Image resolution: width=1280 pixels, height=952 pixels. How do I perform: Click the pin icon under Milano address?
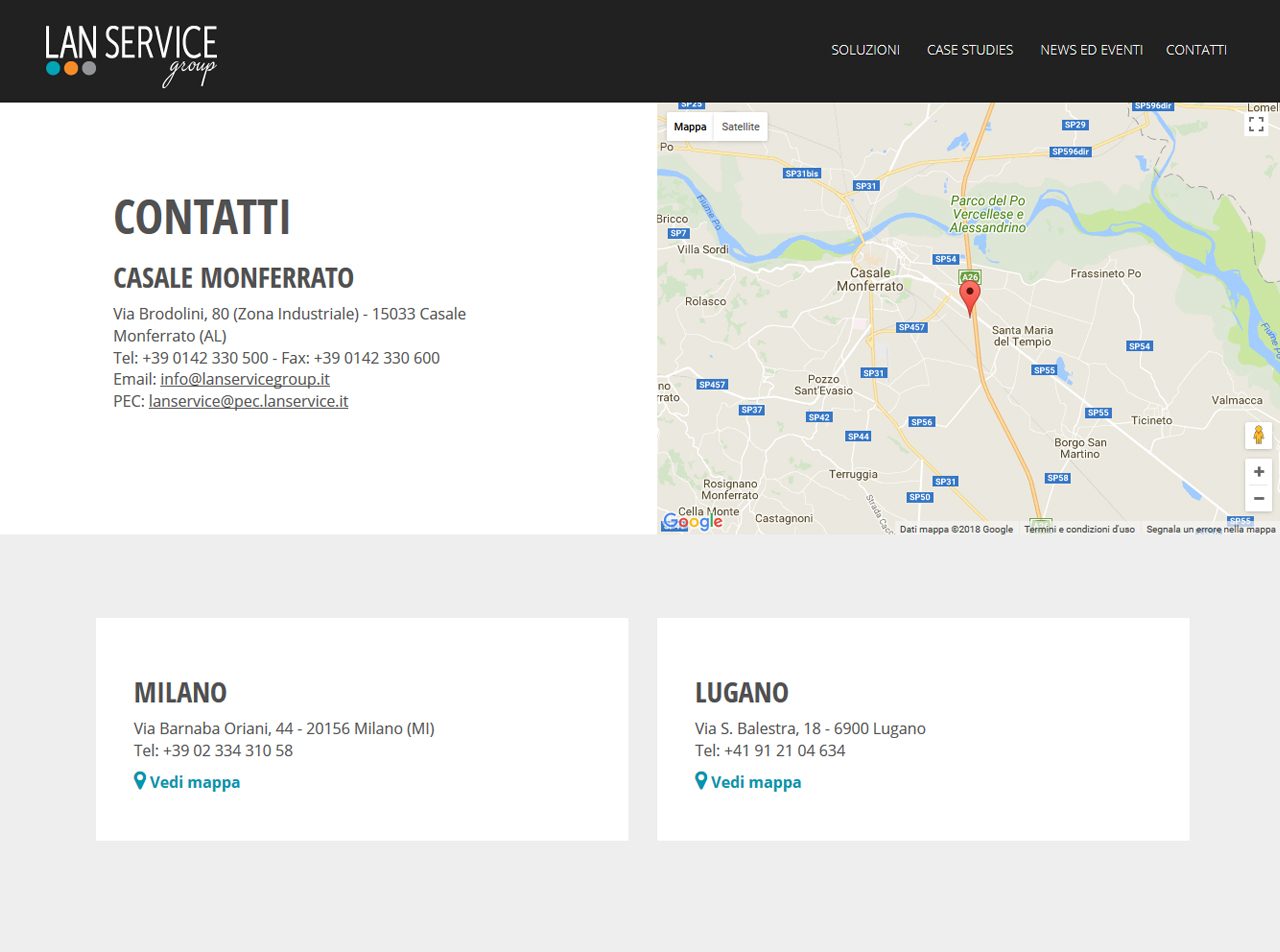pyautogui.click(x=140, y=781)
